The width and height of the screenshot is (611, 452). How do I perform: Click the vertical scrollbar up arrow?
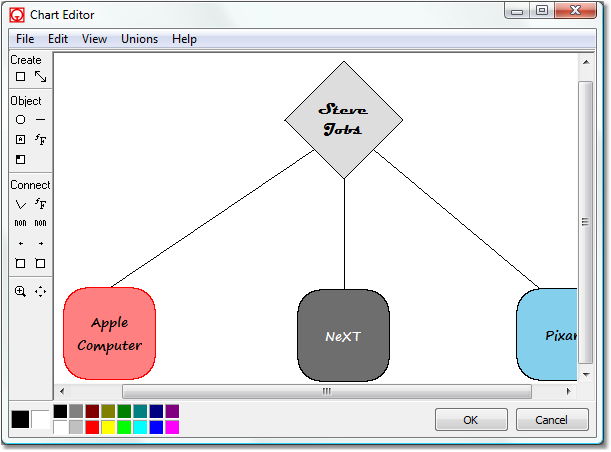pyautogui.click(x=586, y=62)
